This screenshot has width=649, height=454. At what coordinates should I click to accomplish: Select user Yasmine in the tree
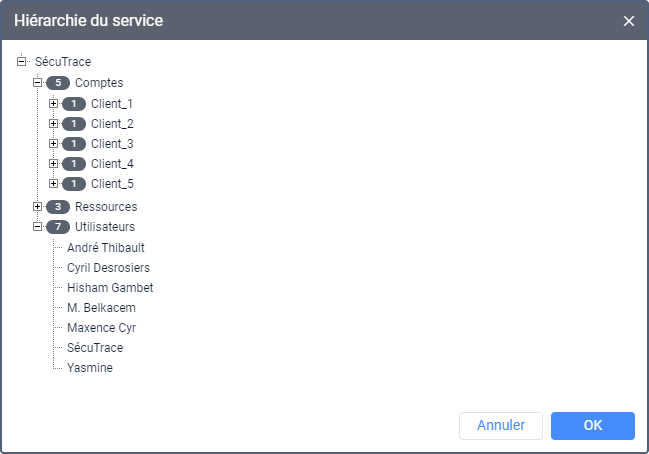(x=89, y=368)
